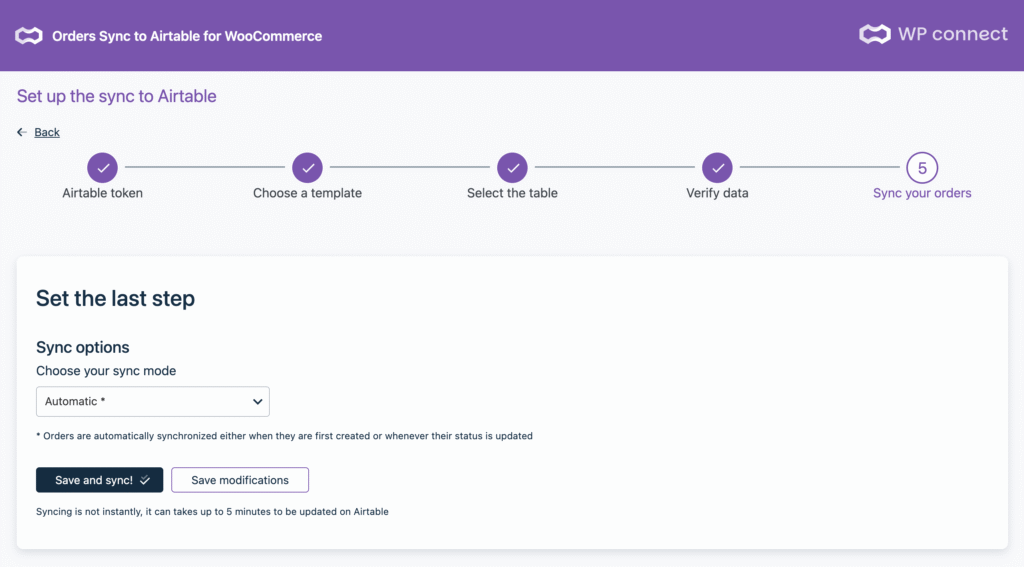Click the Select the table checkmark circle

pos(512,168)
